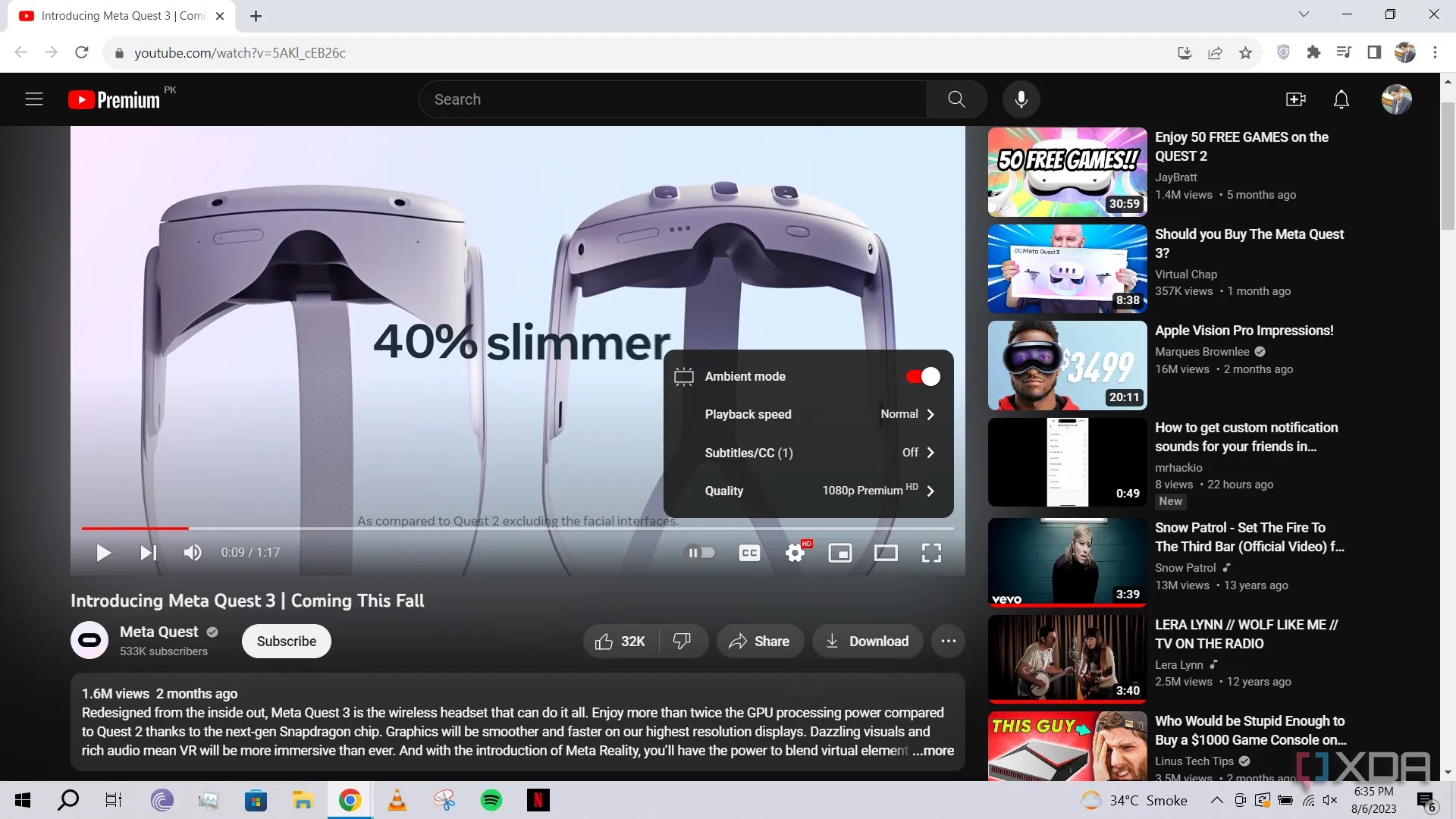Image resolution: width=1456 pixels, height=819 pixels.
Task: Expand the description with ...more
Action: click(934, 750)
